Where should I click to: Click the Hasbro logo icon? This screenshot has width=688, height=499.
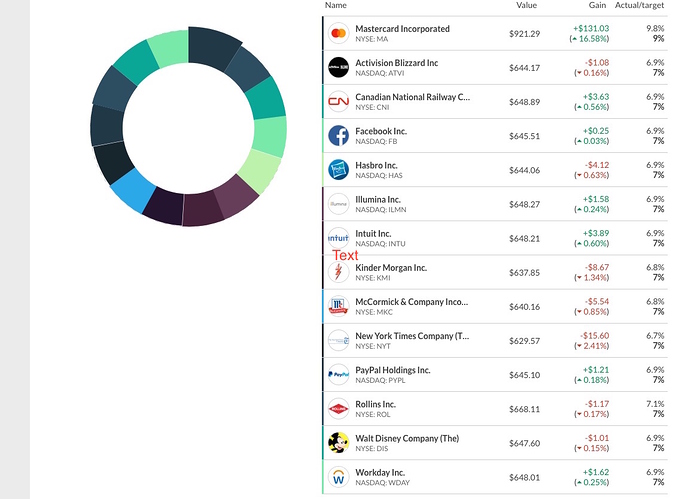coord(338,170)
